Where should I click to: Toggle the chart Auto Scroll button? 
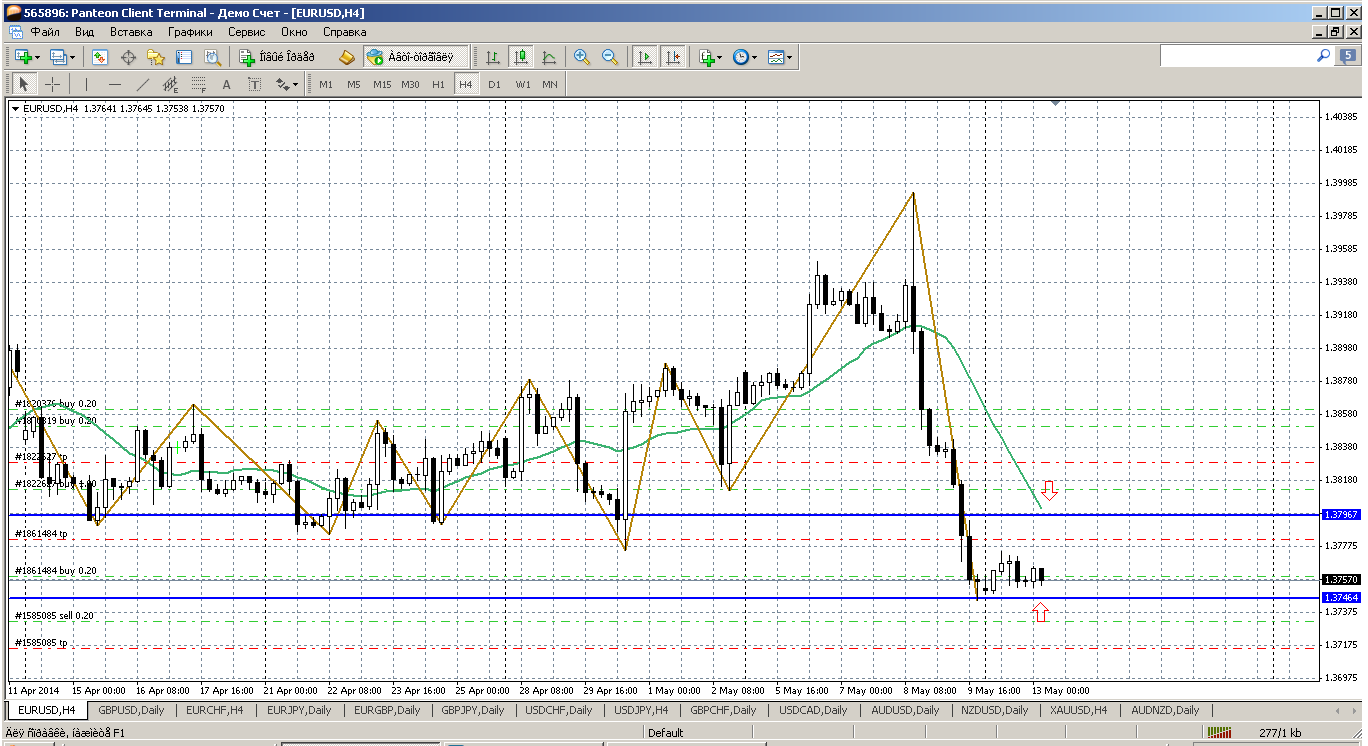coord(645,57)
